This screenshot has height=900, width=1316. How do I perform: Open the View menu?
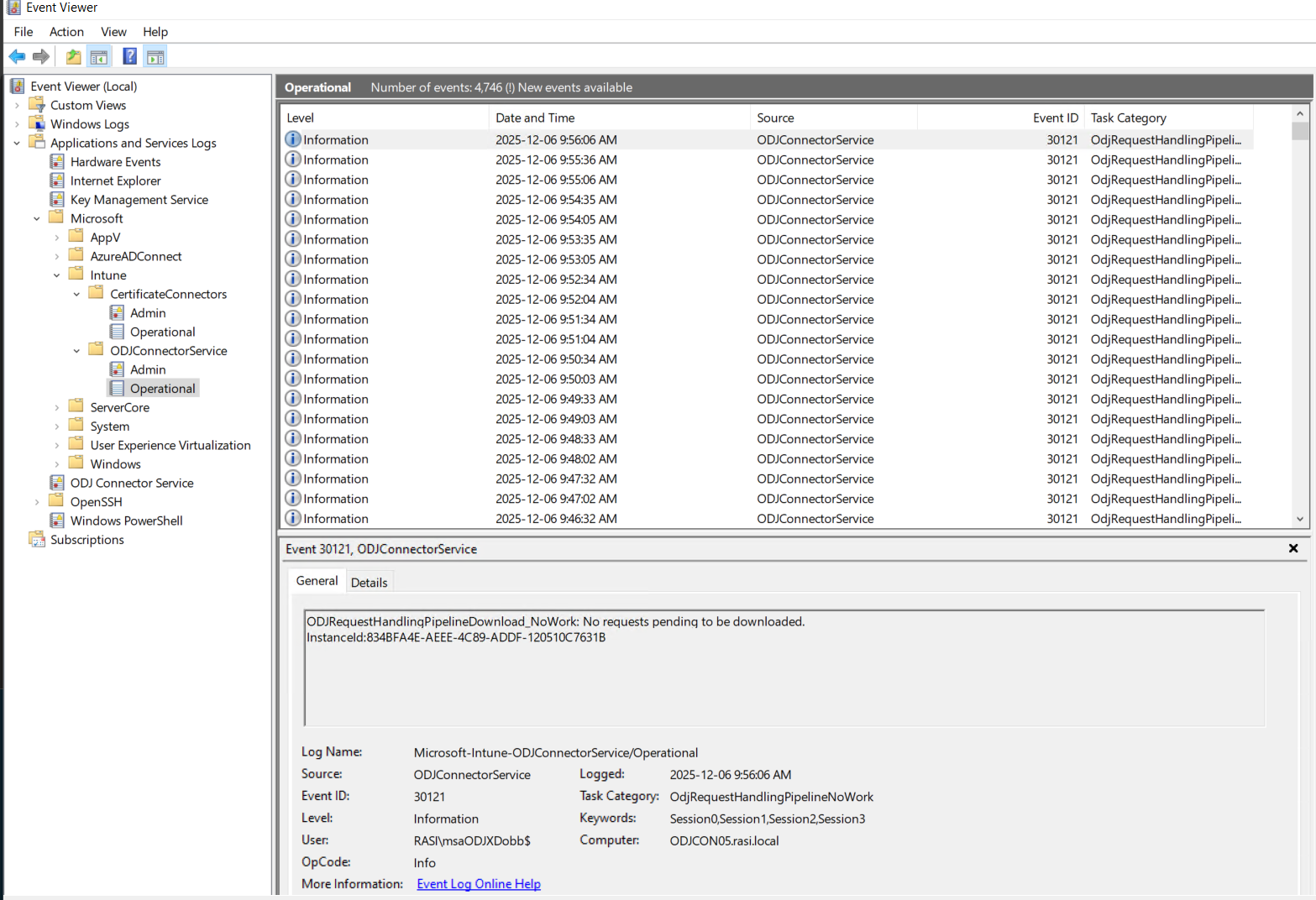pos(113,32)
